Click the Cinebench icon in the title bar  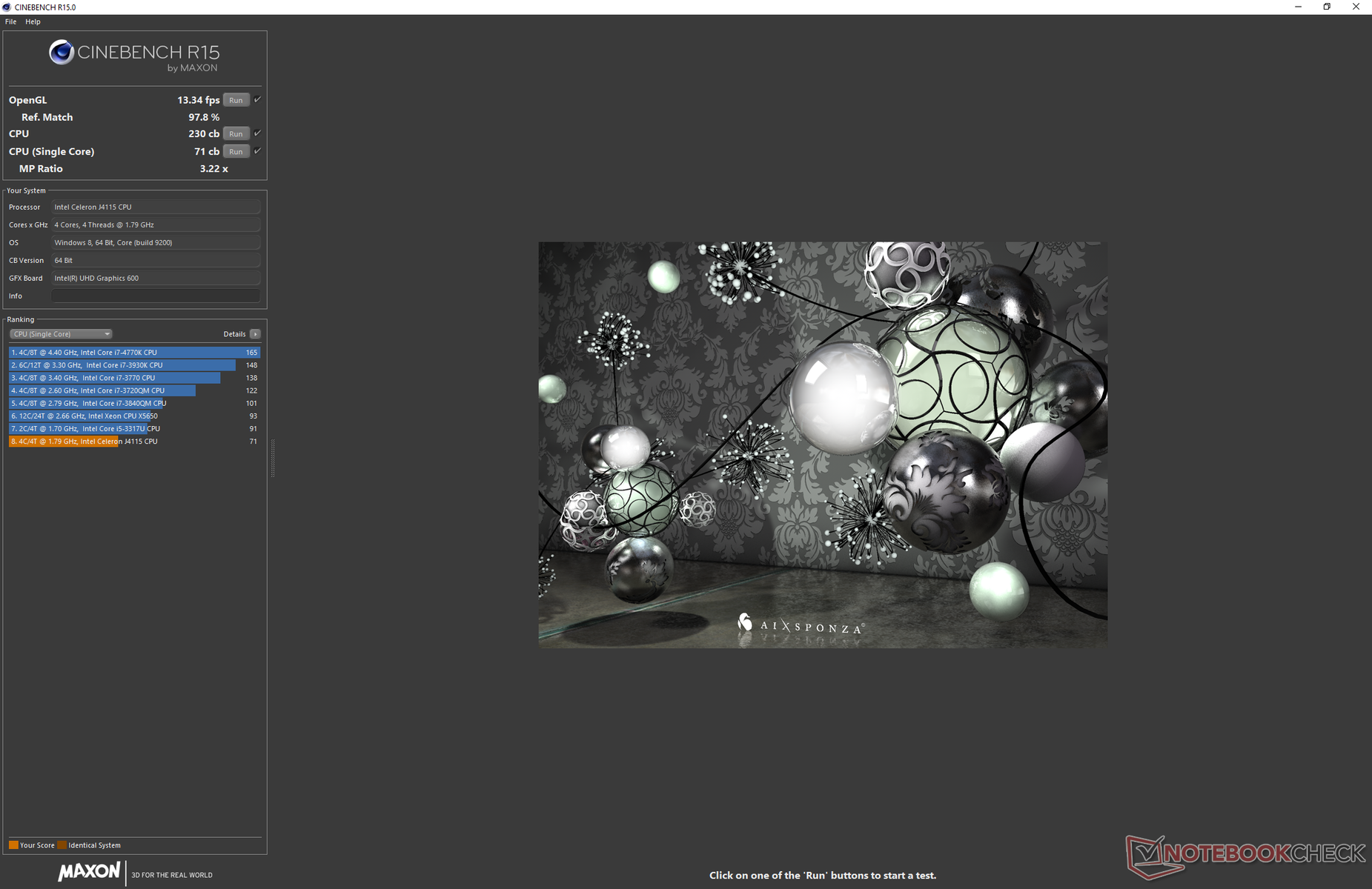pyautogui.click(x=7, y=7)
